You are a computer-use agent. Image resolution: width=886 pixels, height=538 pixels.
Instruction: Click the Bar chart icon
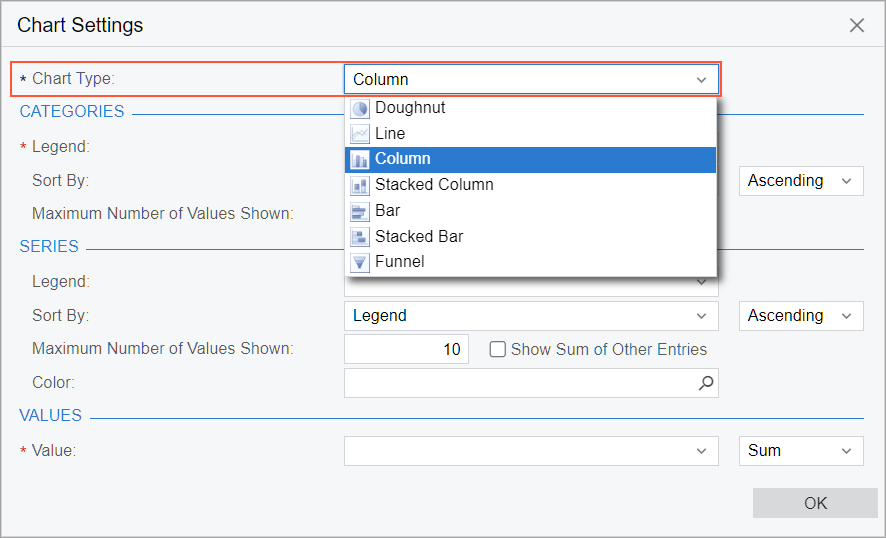tap(360, 211)
